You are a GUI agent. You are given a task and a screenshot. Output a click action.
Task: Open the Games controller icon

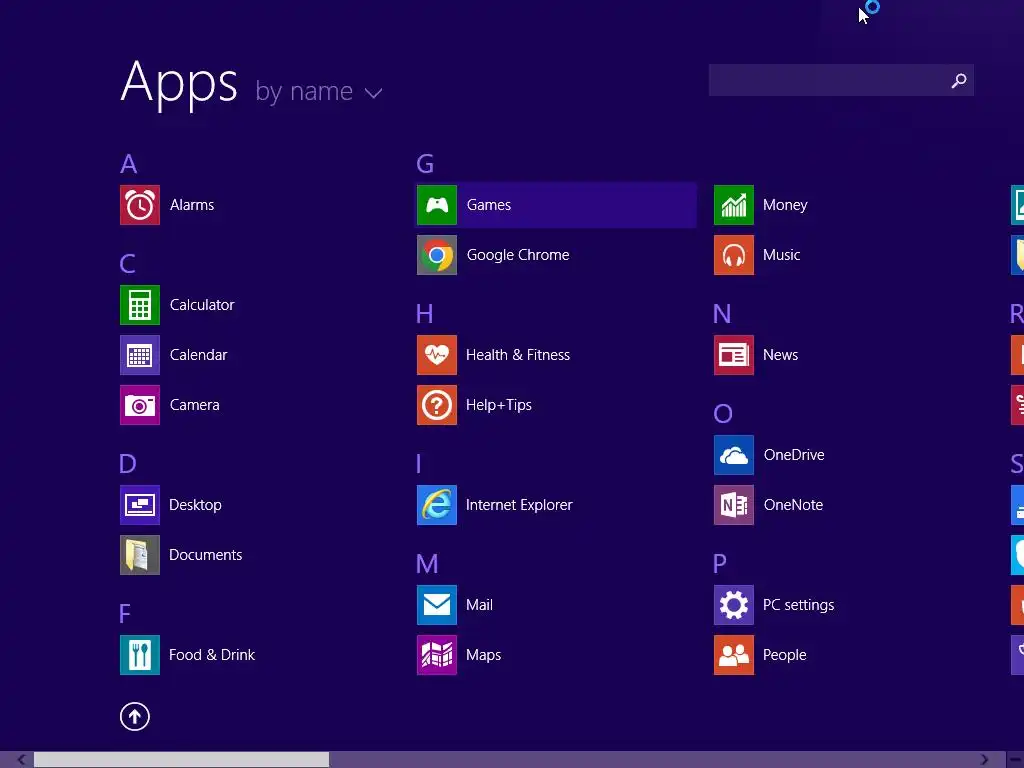[x=437, y=205]
